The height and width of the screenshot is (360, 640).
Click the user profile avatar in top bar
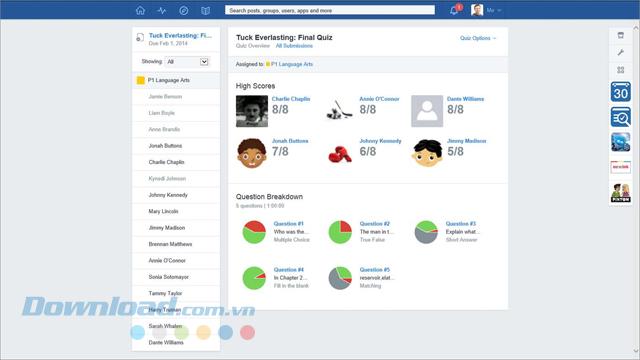477,10
